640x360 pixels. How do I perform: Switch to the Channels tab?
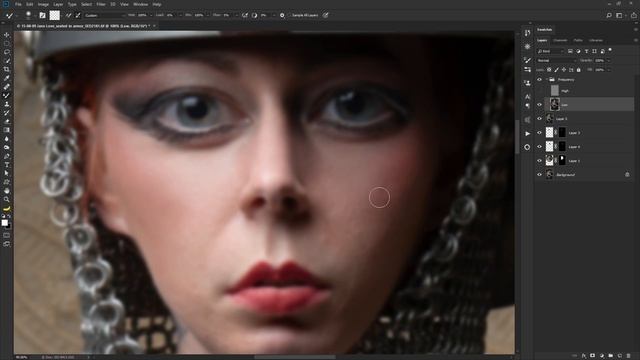point(560,40)
